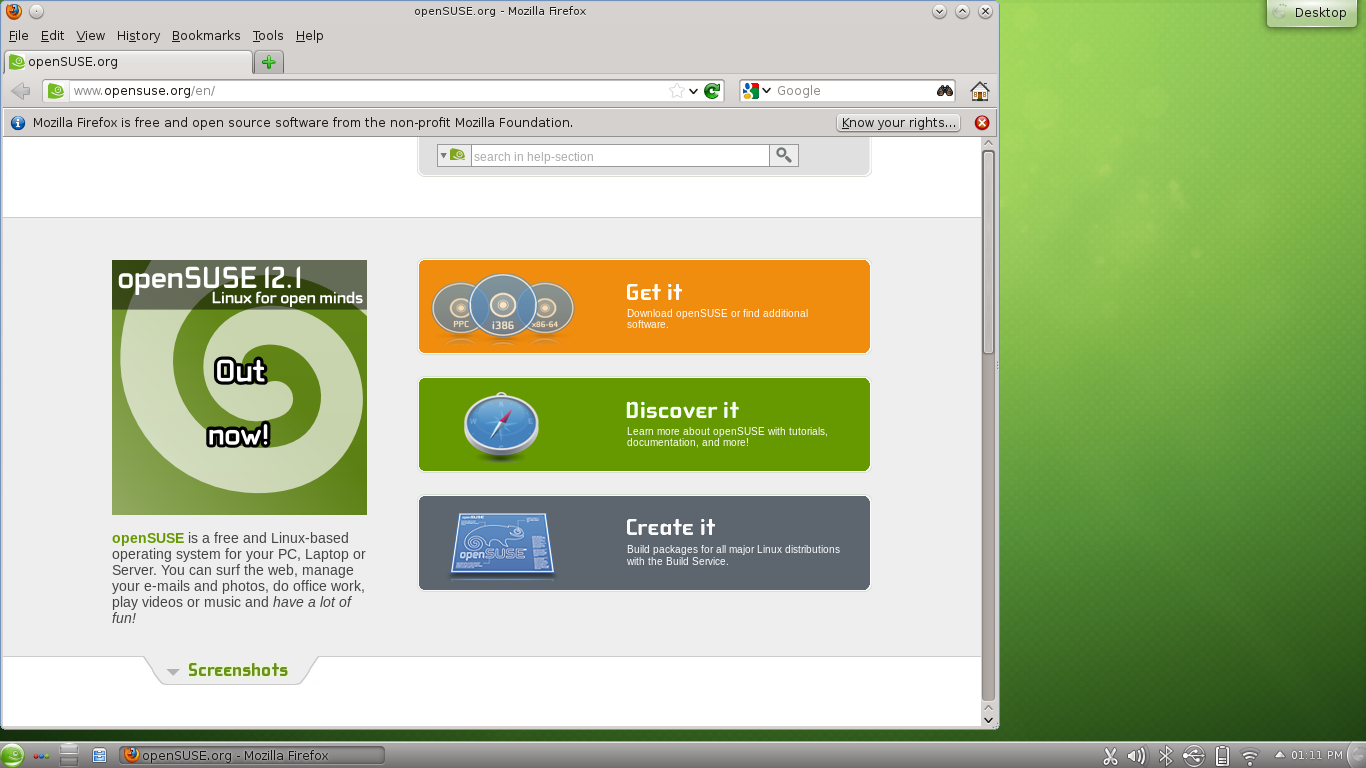Open the Bookmarks menu
The height and width of the screenshot is (768, 1366).
[x=206, y=36]
